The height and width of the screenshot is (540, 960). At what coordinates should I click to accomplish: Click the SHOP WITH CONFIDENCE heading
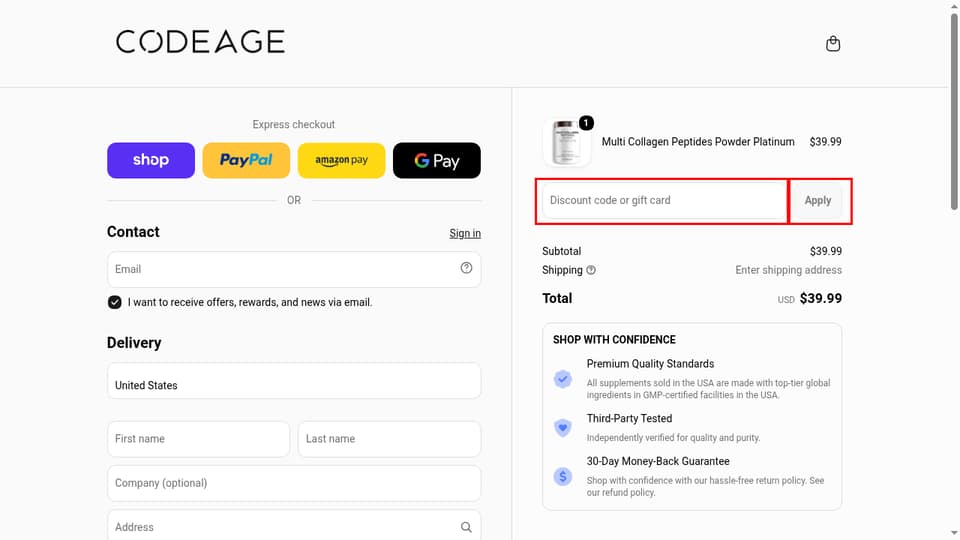click(614, 340)
